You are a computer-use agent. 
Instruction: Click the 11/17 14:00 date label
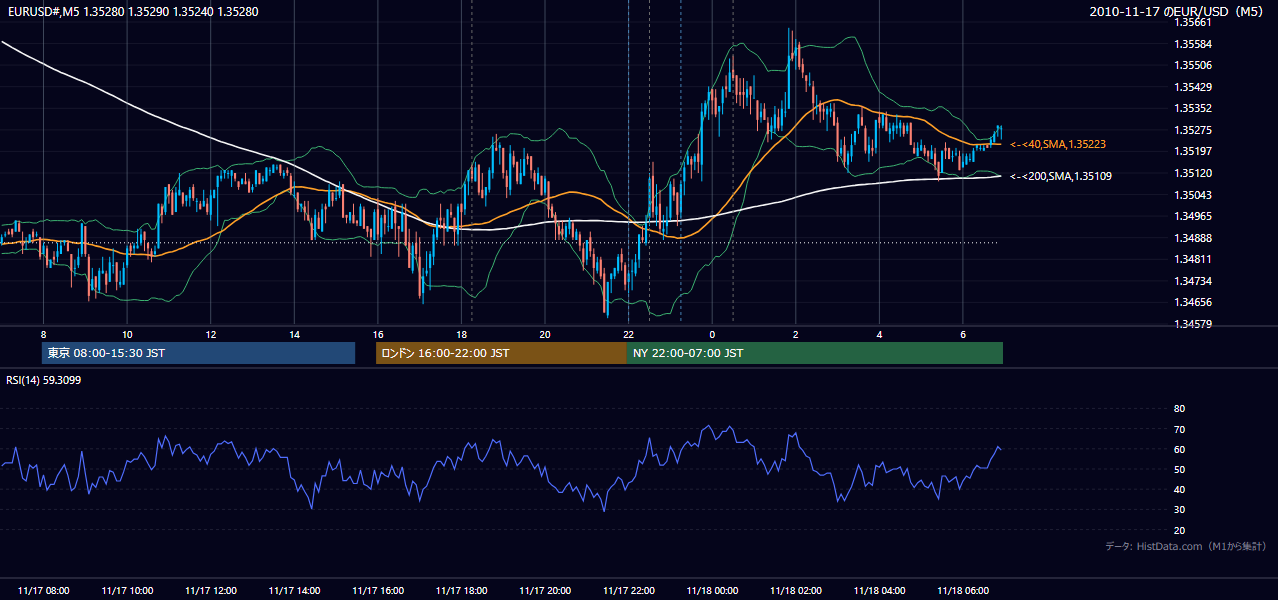point(294,590)
